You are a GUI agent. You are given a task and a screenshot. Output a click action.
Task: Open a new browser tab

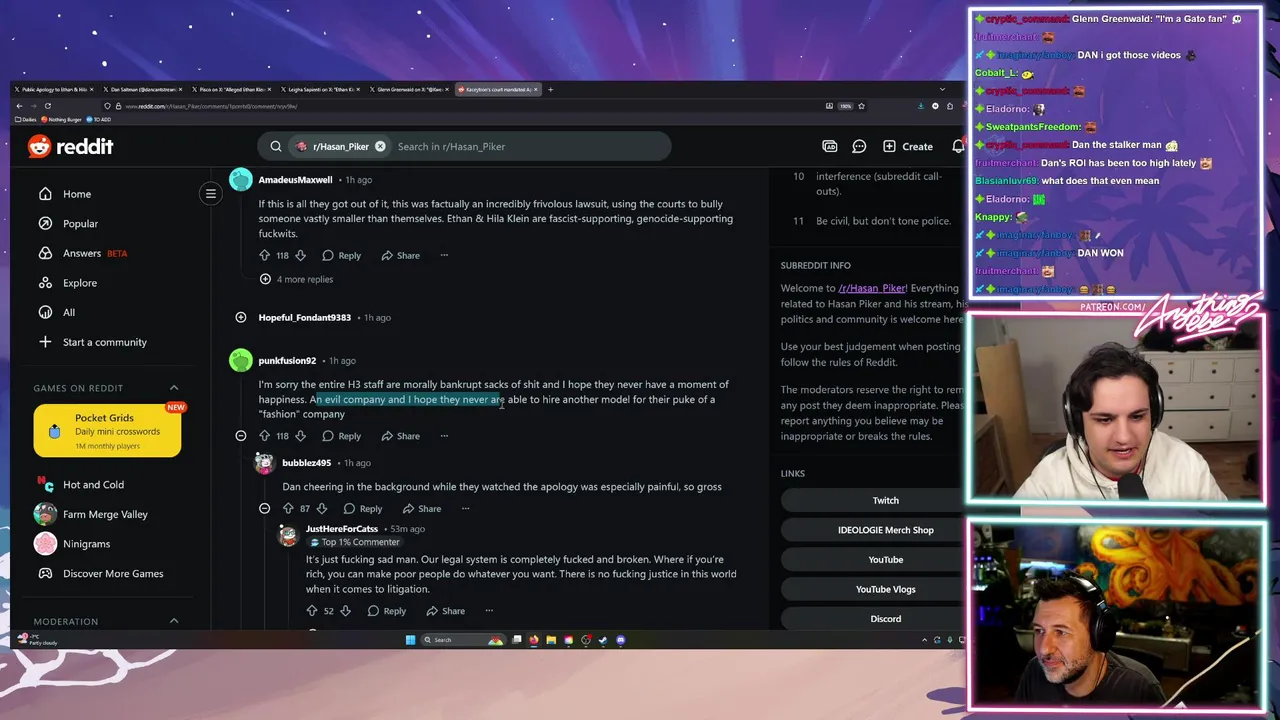pos(550,90)
